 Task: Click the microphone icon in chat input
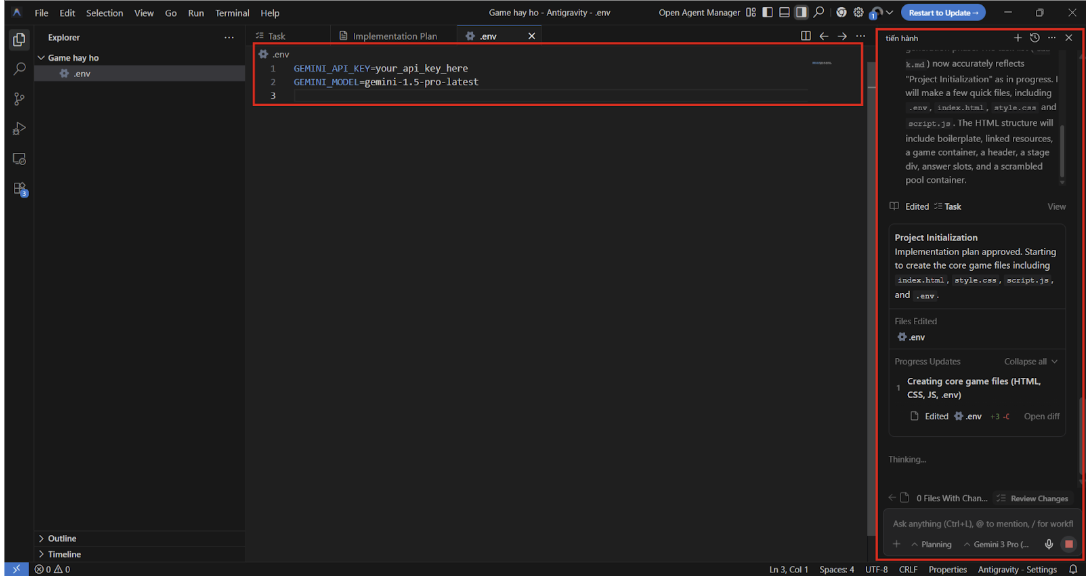pos(1049,544)
